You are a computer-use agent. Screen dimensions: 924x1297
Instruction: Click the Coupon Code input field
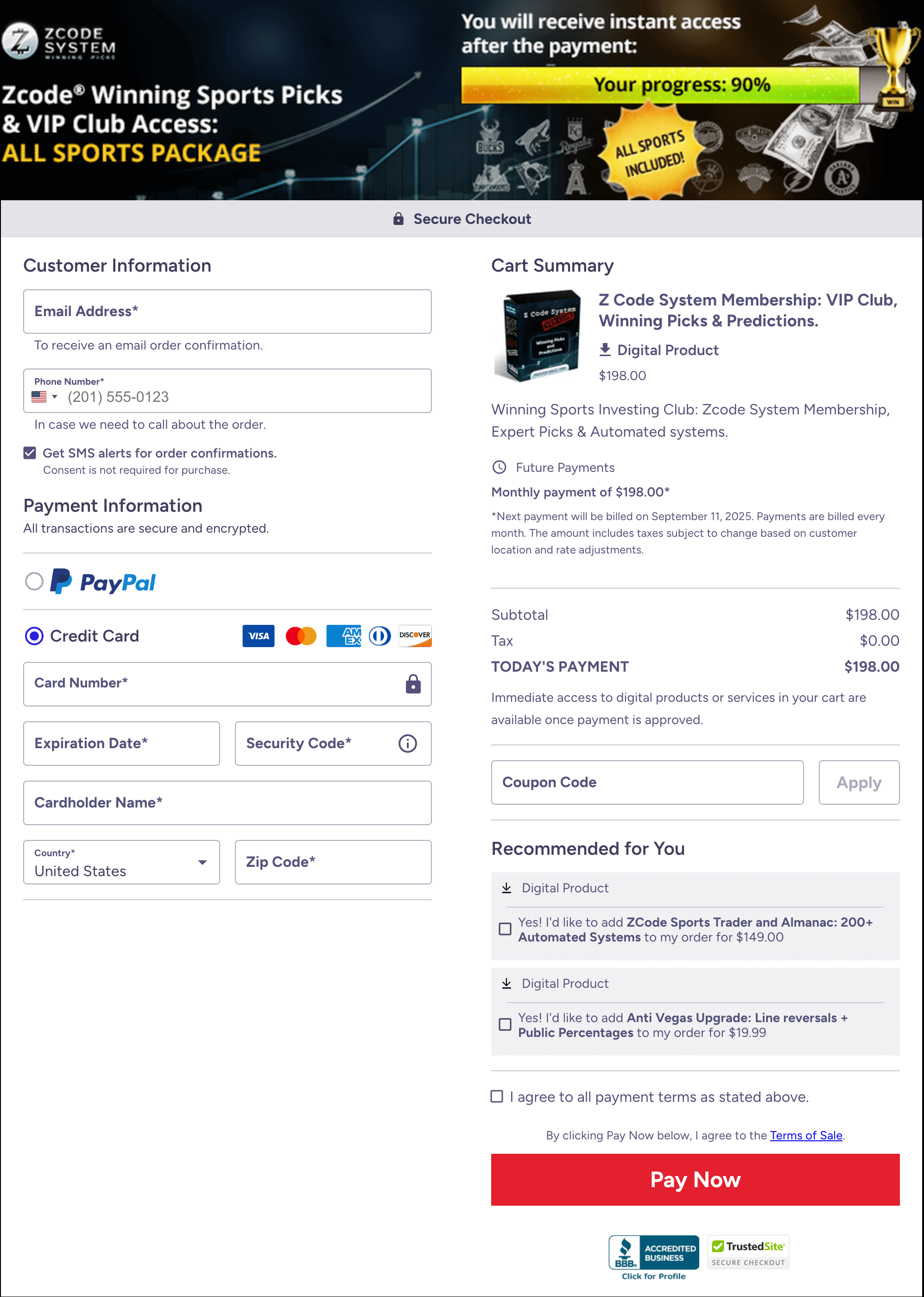click(647, 782)
